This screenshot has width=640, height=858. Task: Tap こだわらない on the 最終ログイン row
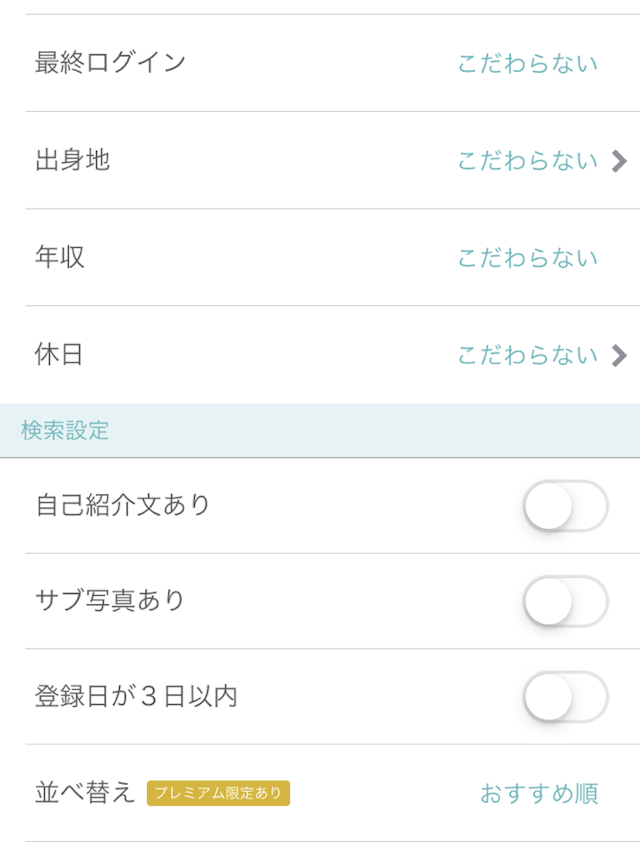(x=525, y=62)
